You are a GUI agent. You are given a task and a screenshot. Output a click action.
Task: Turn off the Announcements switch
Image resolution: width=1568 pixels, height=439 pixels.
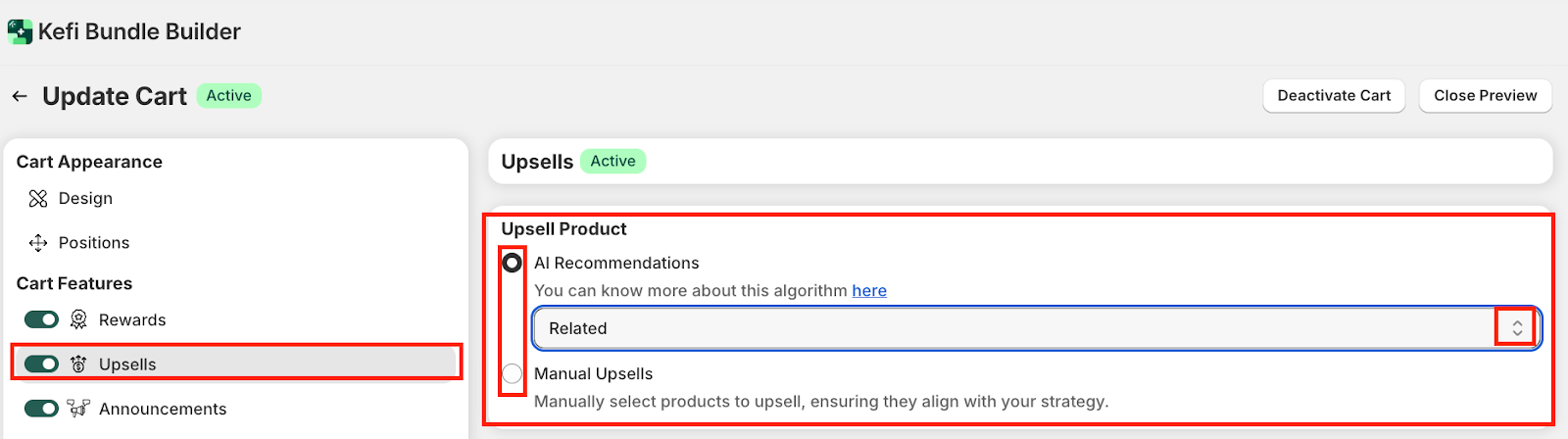[x=41, y=409]
